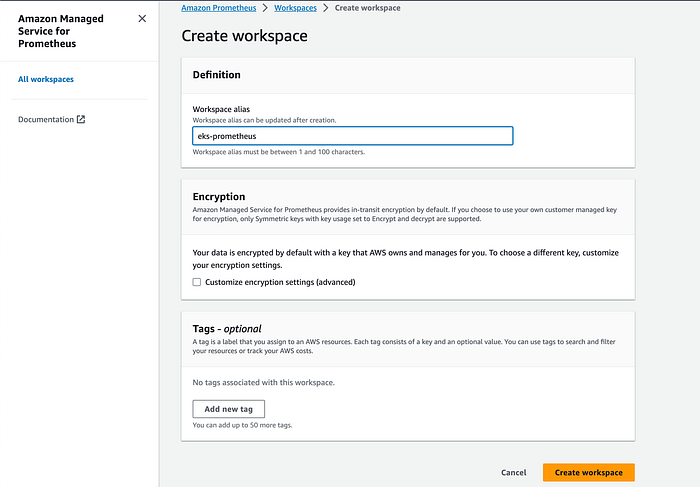Close the side navigation panel
700x487 pixels.
[142, 18]
